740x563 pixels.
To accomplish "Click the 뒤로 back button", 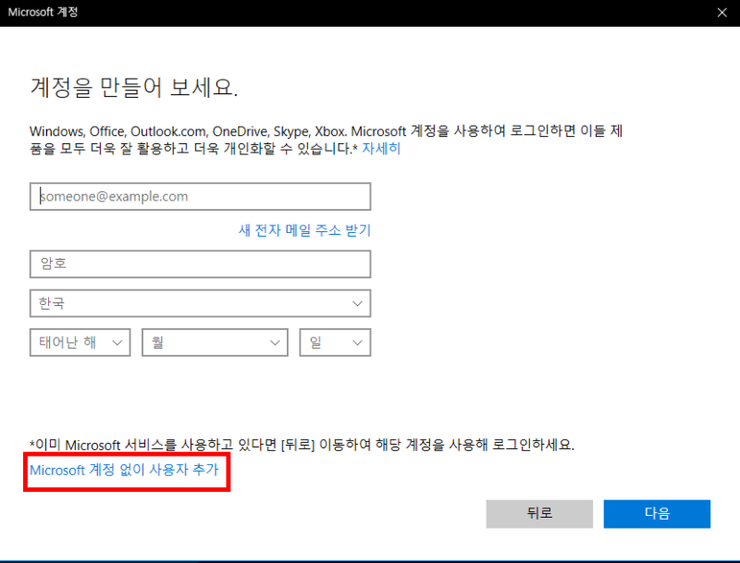I will 539,513.
